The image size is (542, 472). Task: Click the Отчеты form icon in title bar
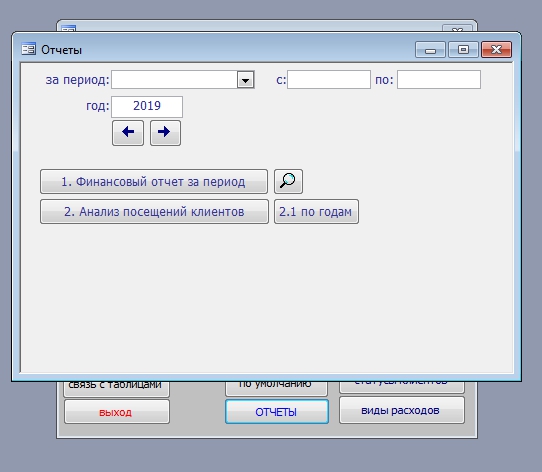(28, 49)
